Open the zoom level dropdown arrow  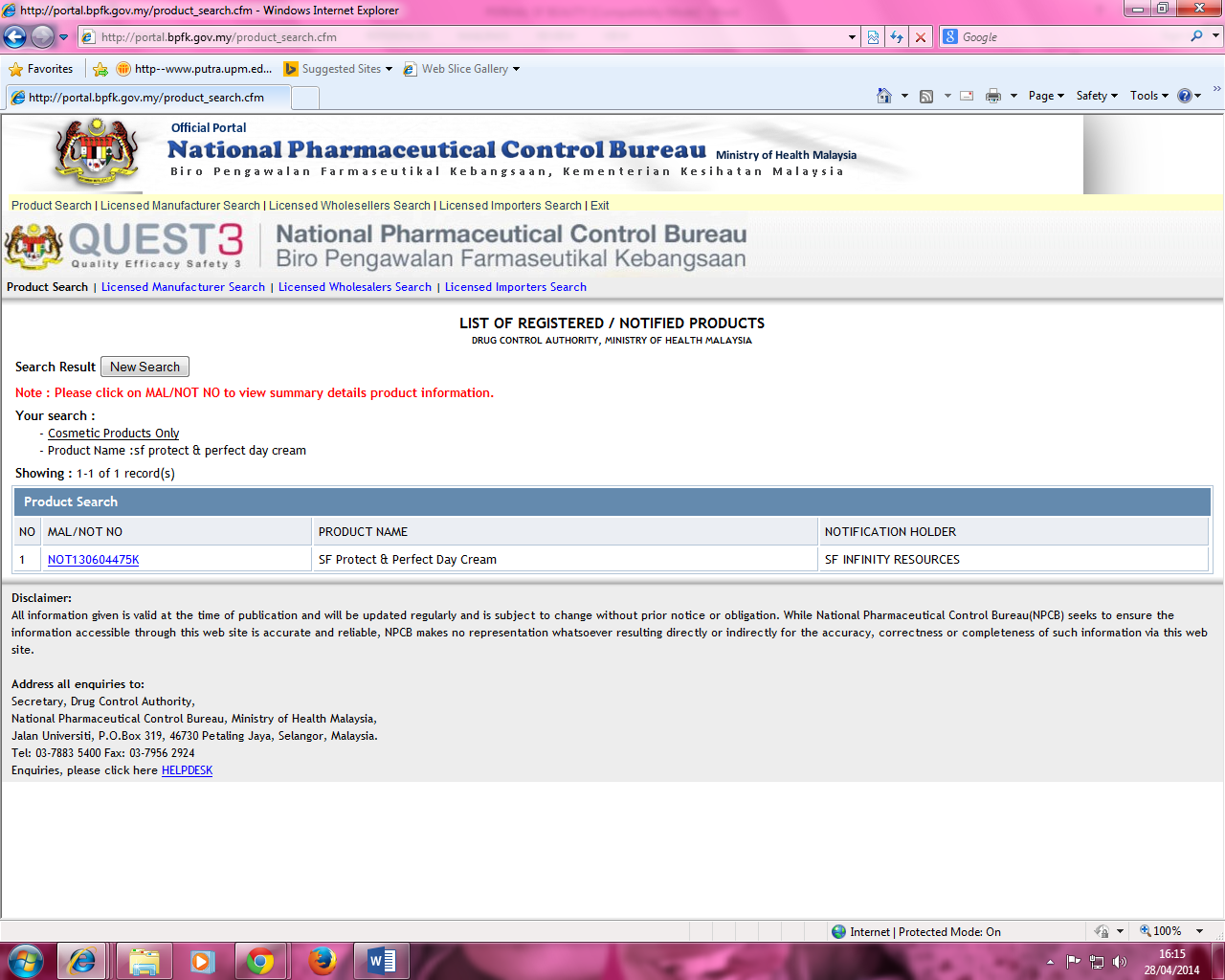[1199, 931]
